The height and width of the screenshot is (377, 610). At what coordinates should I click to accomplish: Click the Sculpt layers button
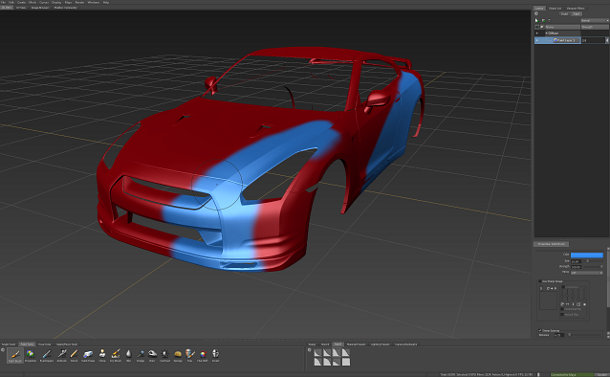pyautogui.click(x=564, y=14)
